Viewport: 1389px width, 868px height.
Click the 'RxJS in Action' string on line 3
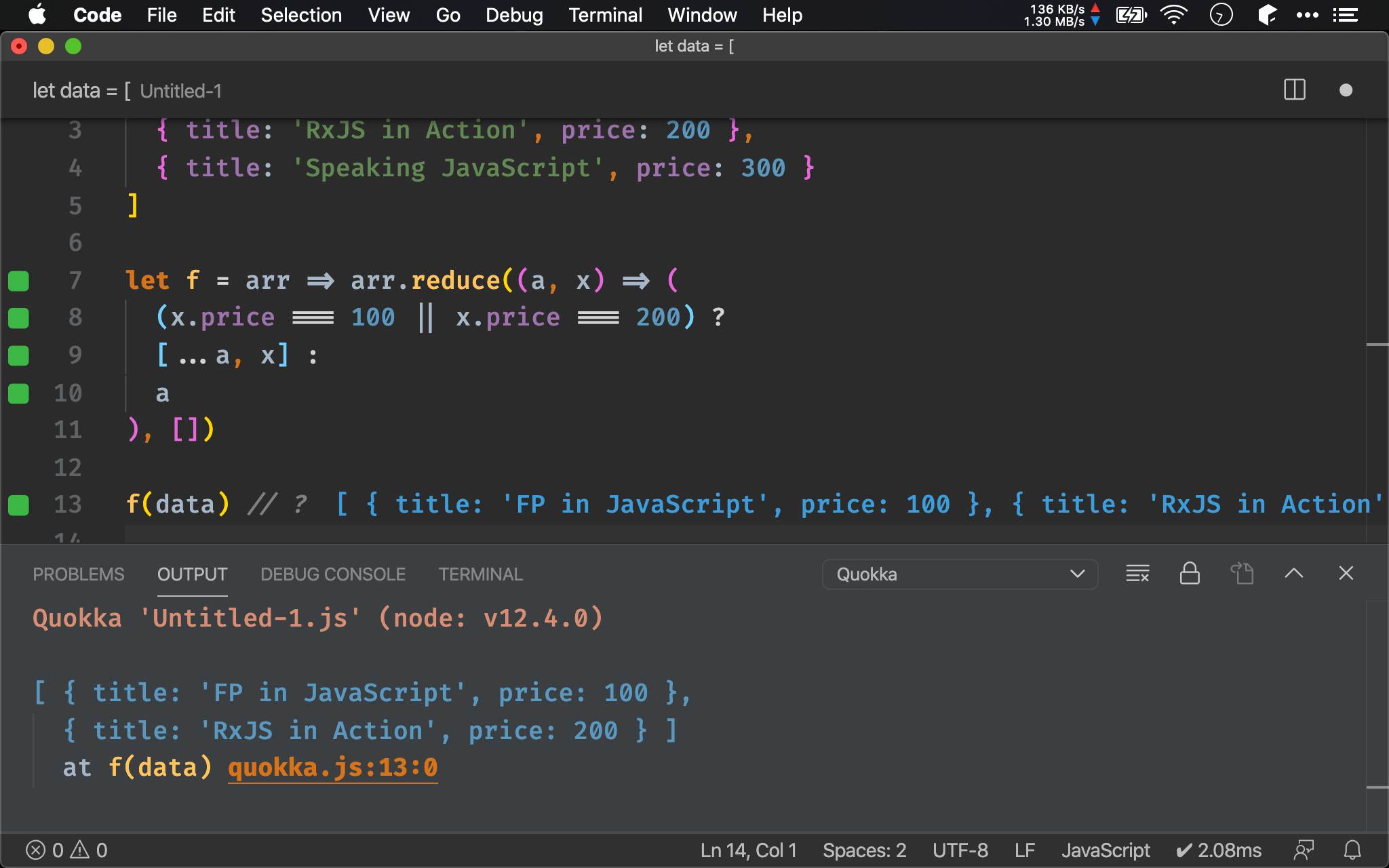click(x=410, y=130)
